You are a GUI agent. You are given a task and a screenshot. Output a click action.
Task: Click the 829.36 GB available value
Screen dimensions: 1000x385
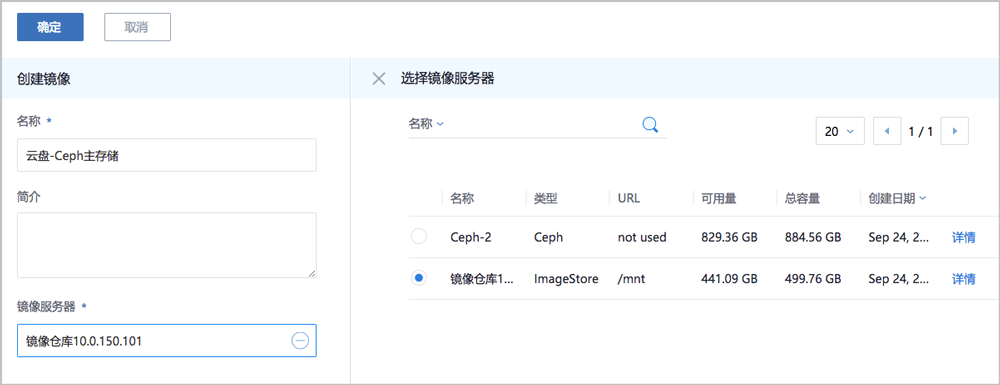coord(729,238)
